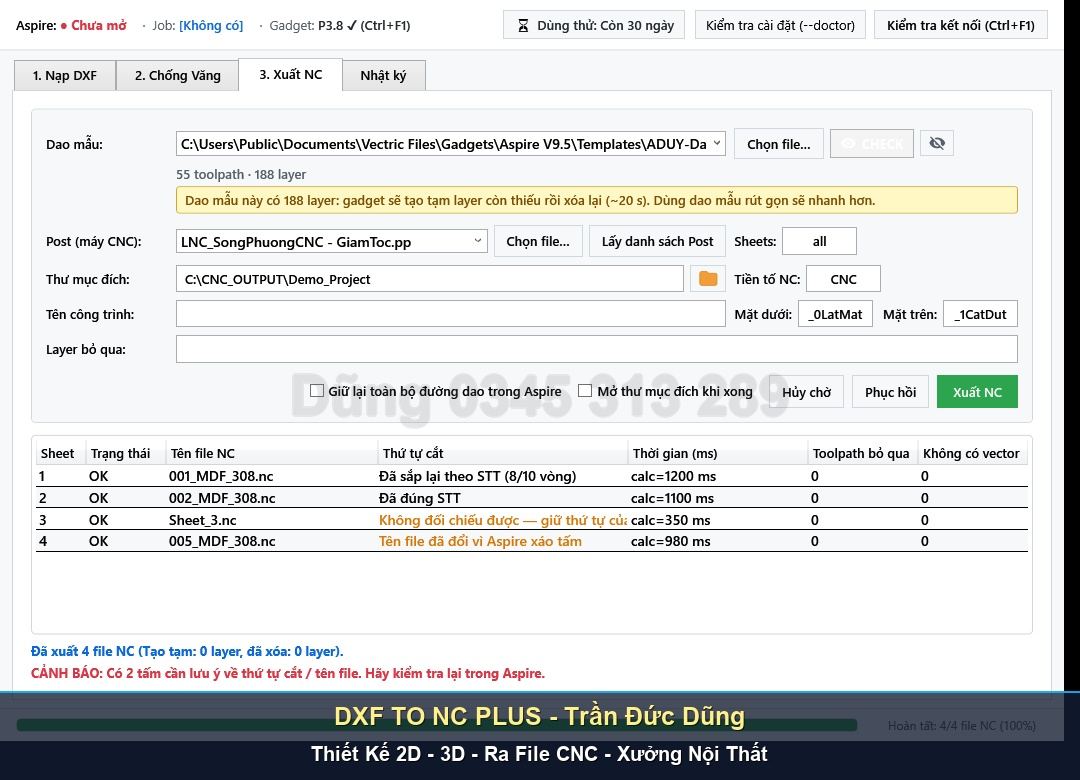Click the Dùng thử hourglass trial button
1080x780 pixels.
pos(594,25)
